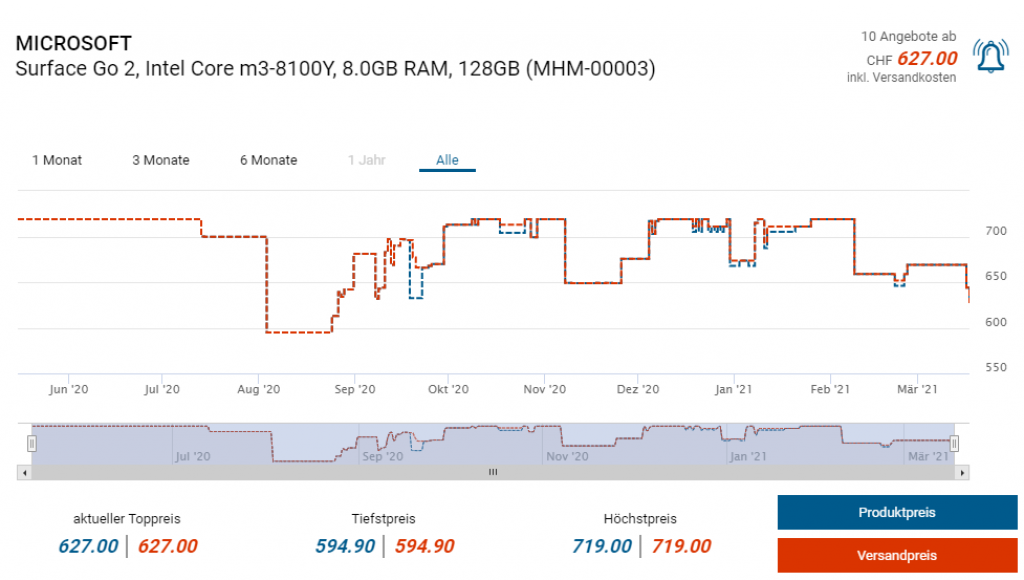The width and height of the screenshot is (1024, 580).
Task: Click 'Nov '20' label in navigator
Action: pos(567,457)
